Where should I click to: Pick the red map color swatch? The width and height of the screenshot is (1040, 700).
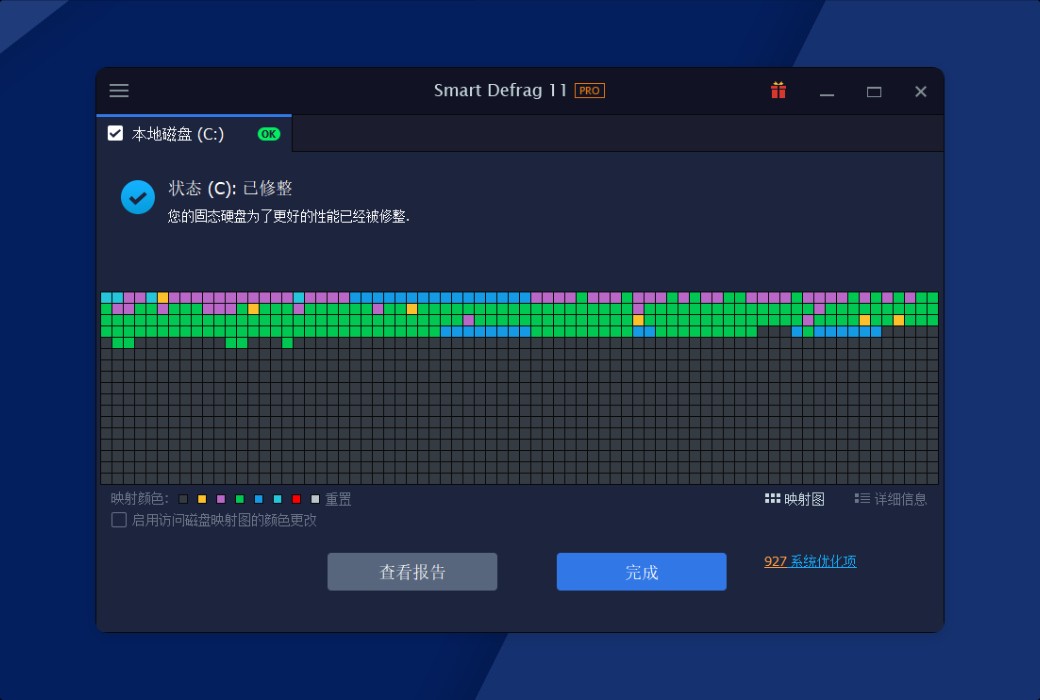point(296,499)
